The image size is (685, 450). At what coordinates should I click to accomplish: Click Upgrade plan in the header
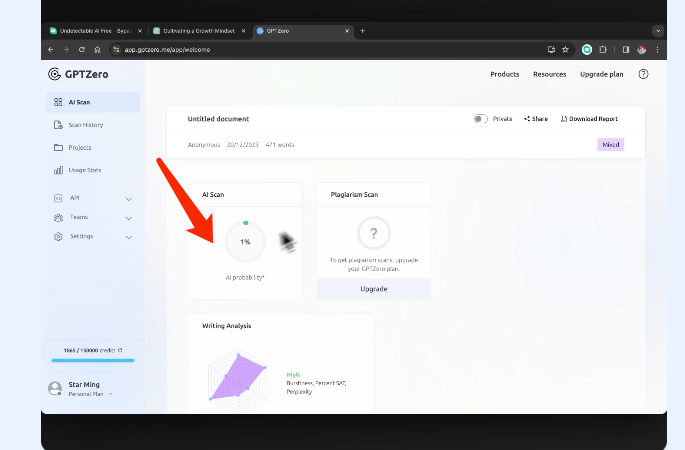pos(602,74)
